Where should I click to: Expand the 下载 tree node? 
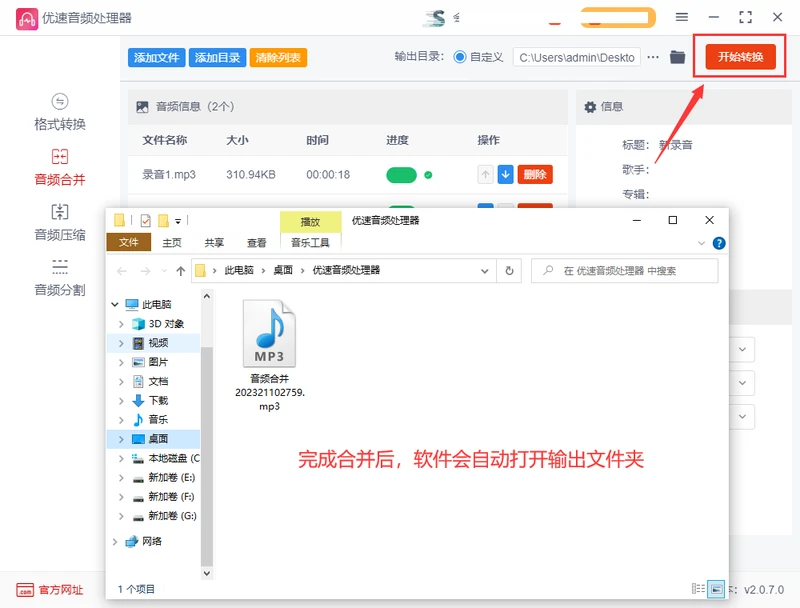coord(121,401)
